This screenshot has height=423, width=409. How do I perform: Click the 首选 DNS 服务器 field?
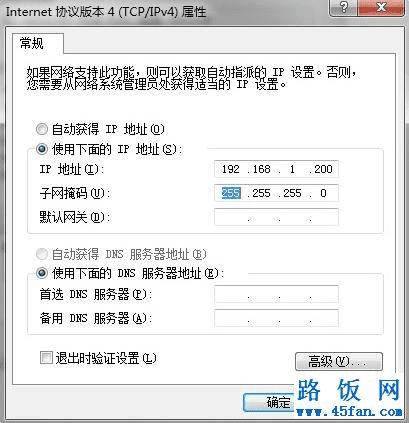276,294
